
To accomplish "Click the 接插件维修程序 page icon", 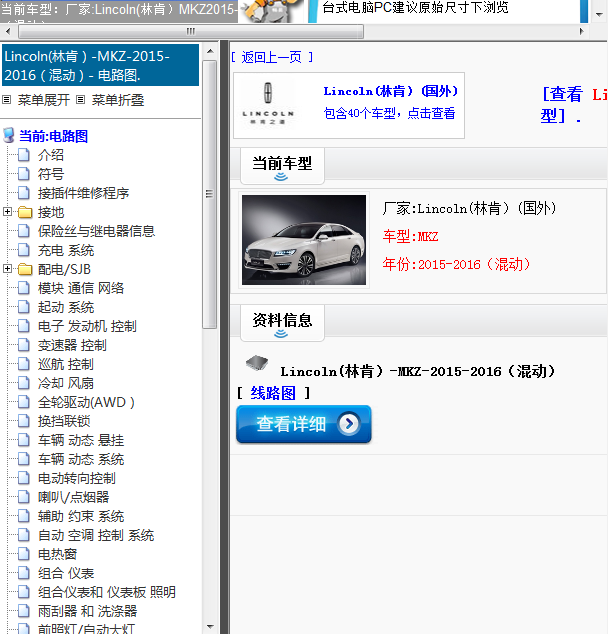I will pyautogui.click(x=24, y=192).
